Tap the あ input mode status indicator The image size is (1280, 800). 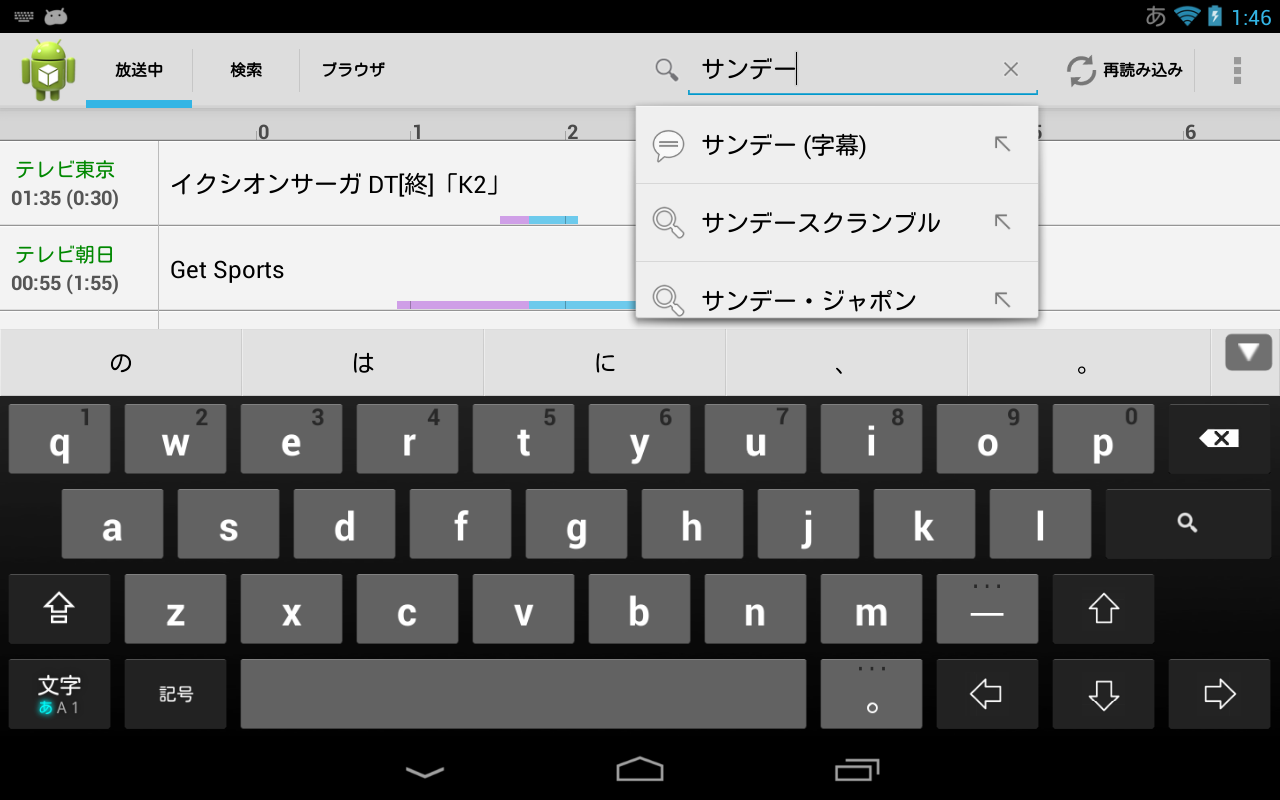[1155, 16]
